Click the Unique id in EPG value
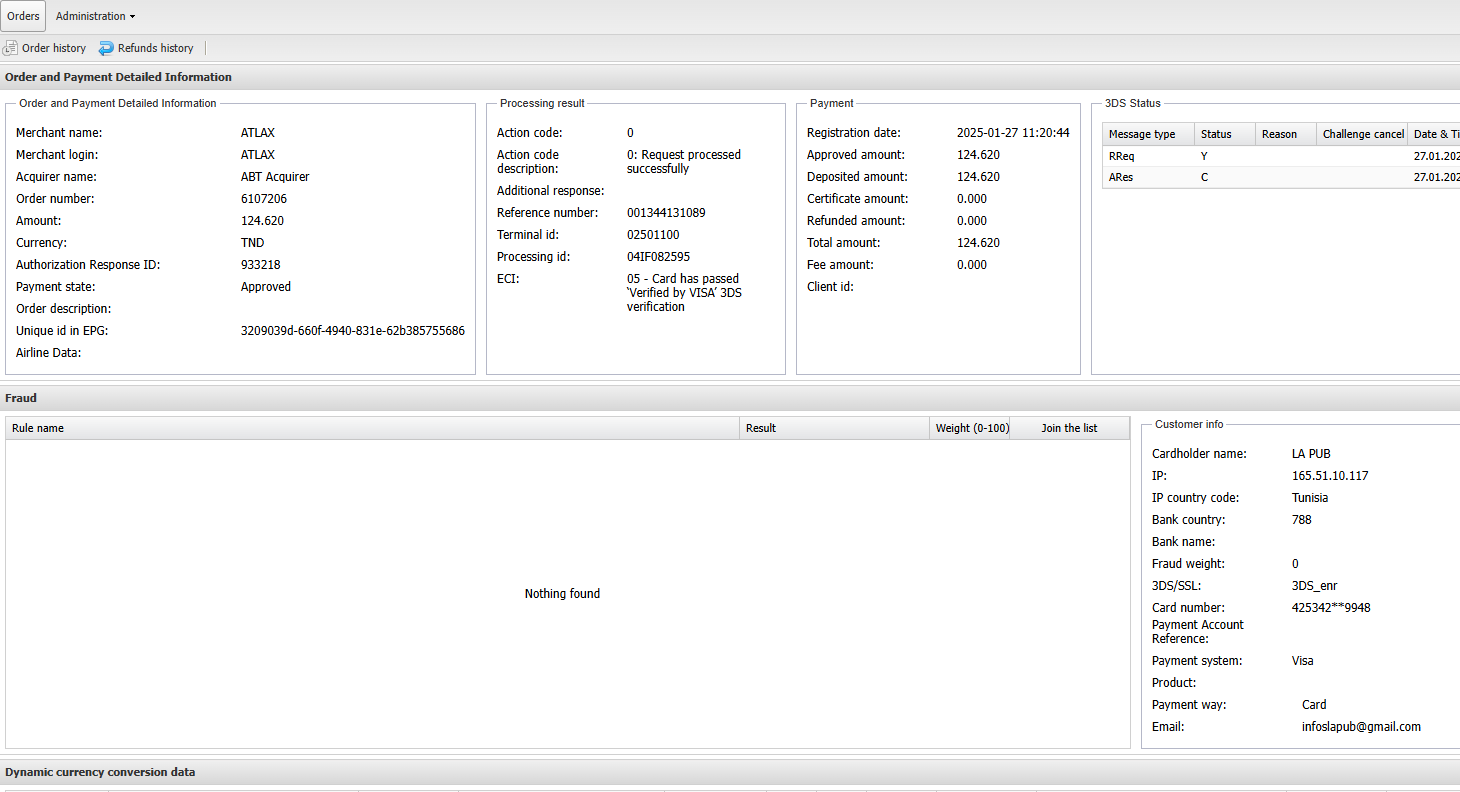 (x=352, y=331)
